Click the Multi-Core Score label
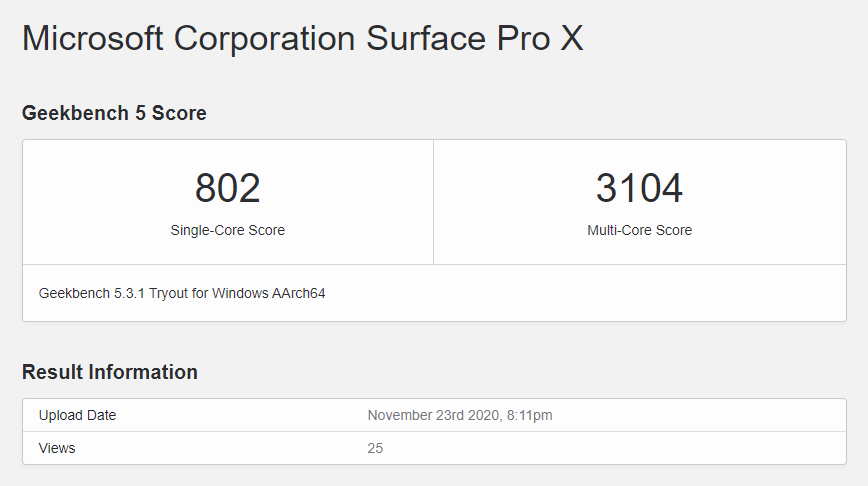Viewport: 868px width, 486px height. tap(639, 230)
